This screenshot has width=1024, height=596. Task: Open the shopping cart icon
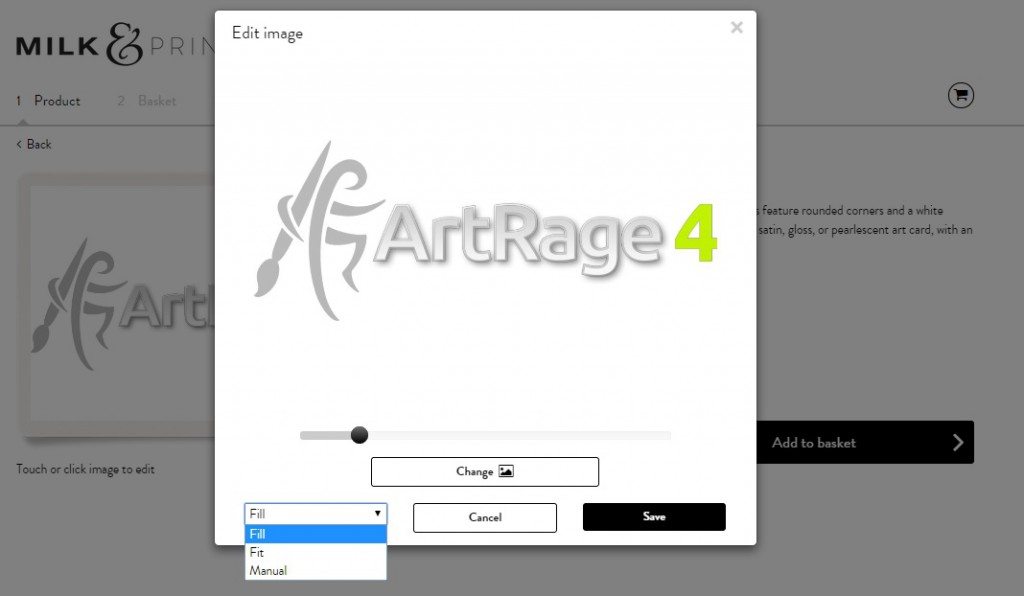(960, 95)
